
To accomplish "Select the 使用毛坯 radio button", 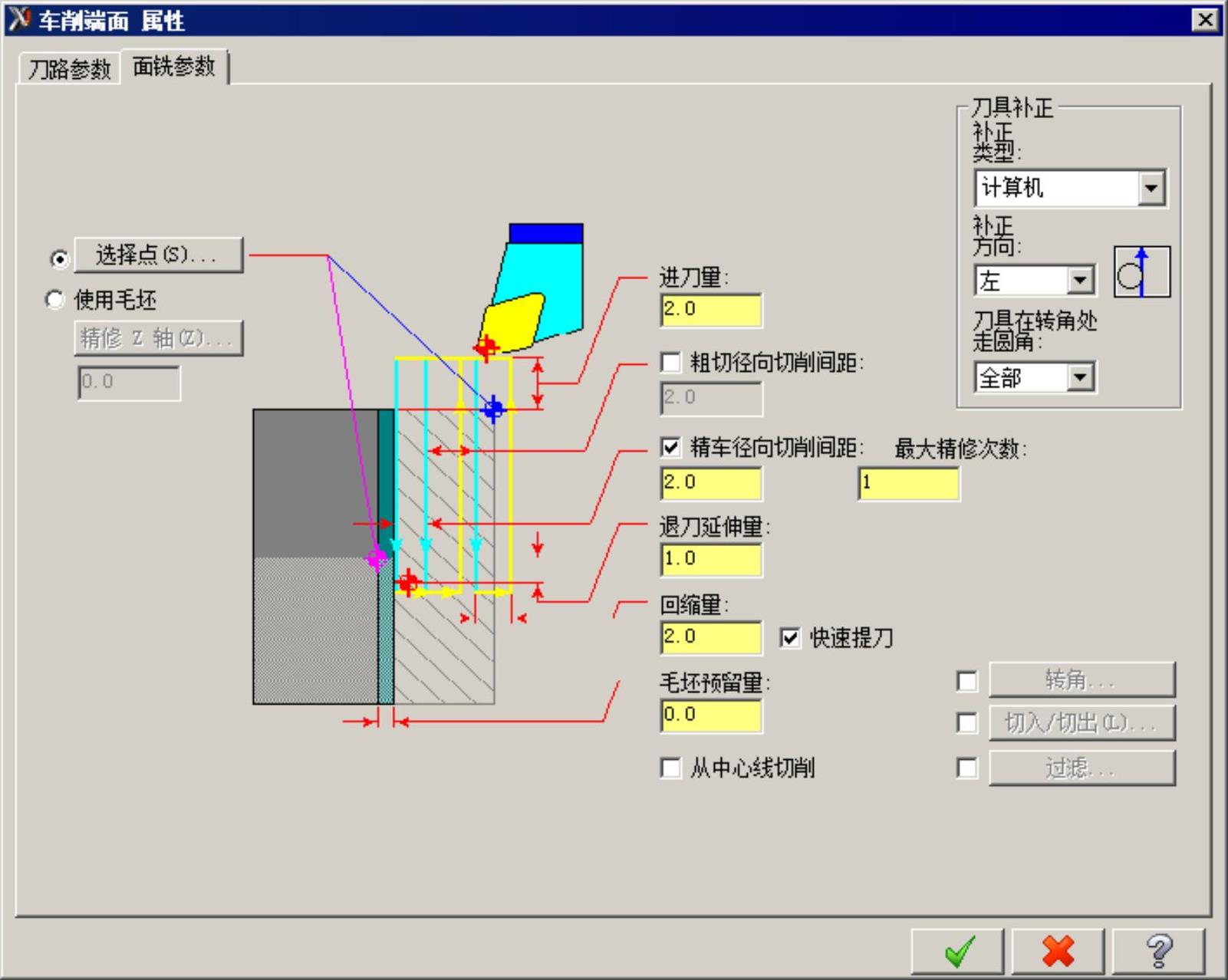I will 55,300.
